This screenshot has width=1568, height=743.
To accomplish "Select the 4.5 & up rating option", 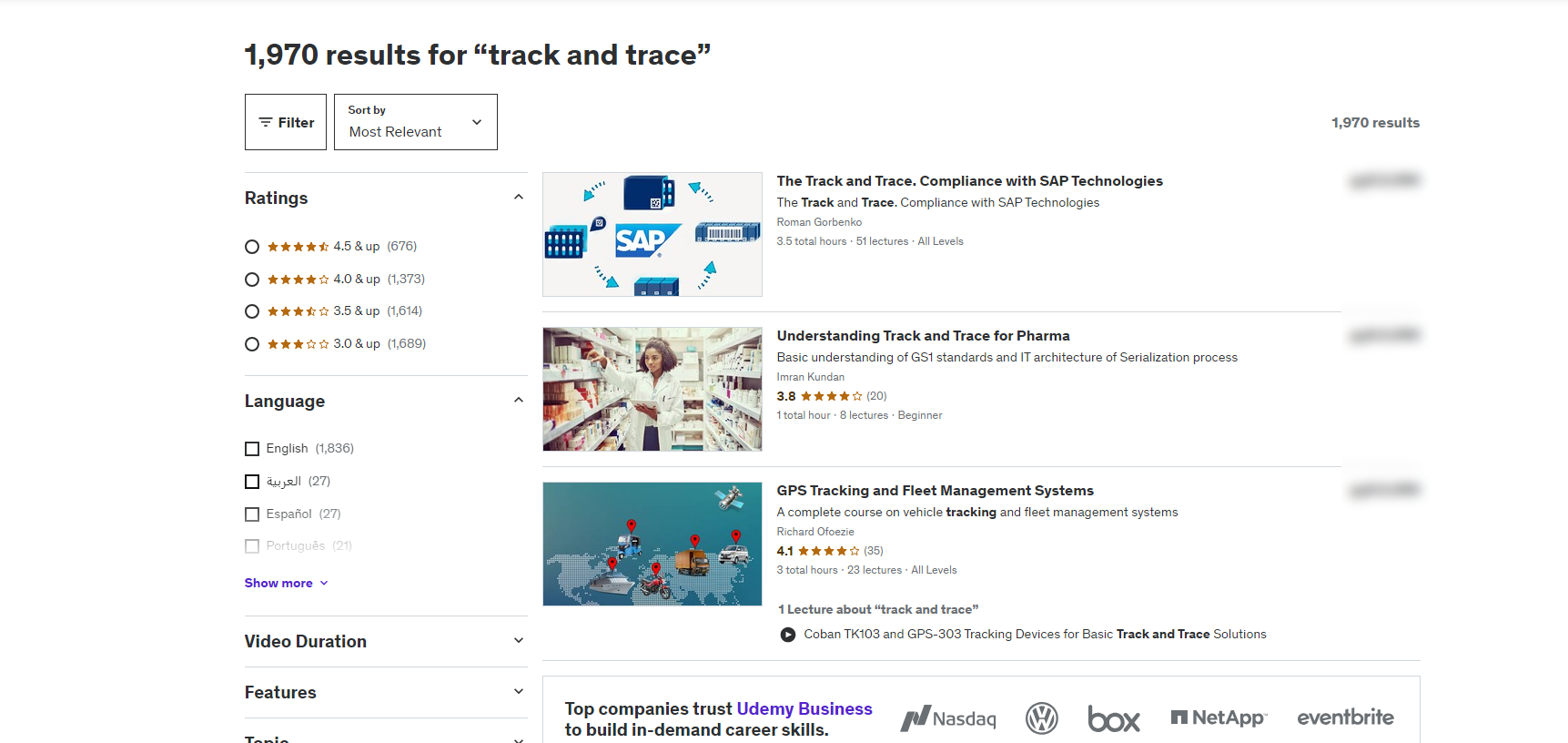I will click(x=252, y=247).
